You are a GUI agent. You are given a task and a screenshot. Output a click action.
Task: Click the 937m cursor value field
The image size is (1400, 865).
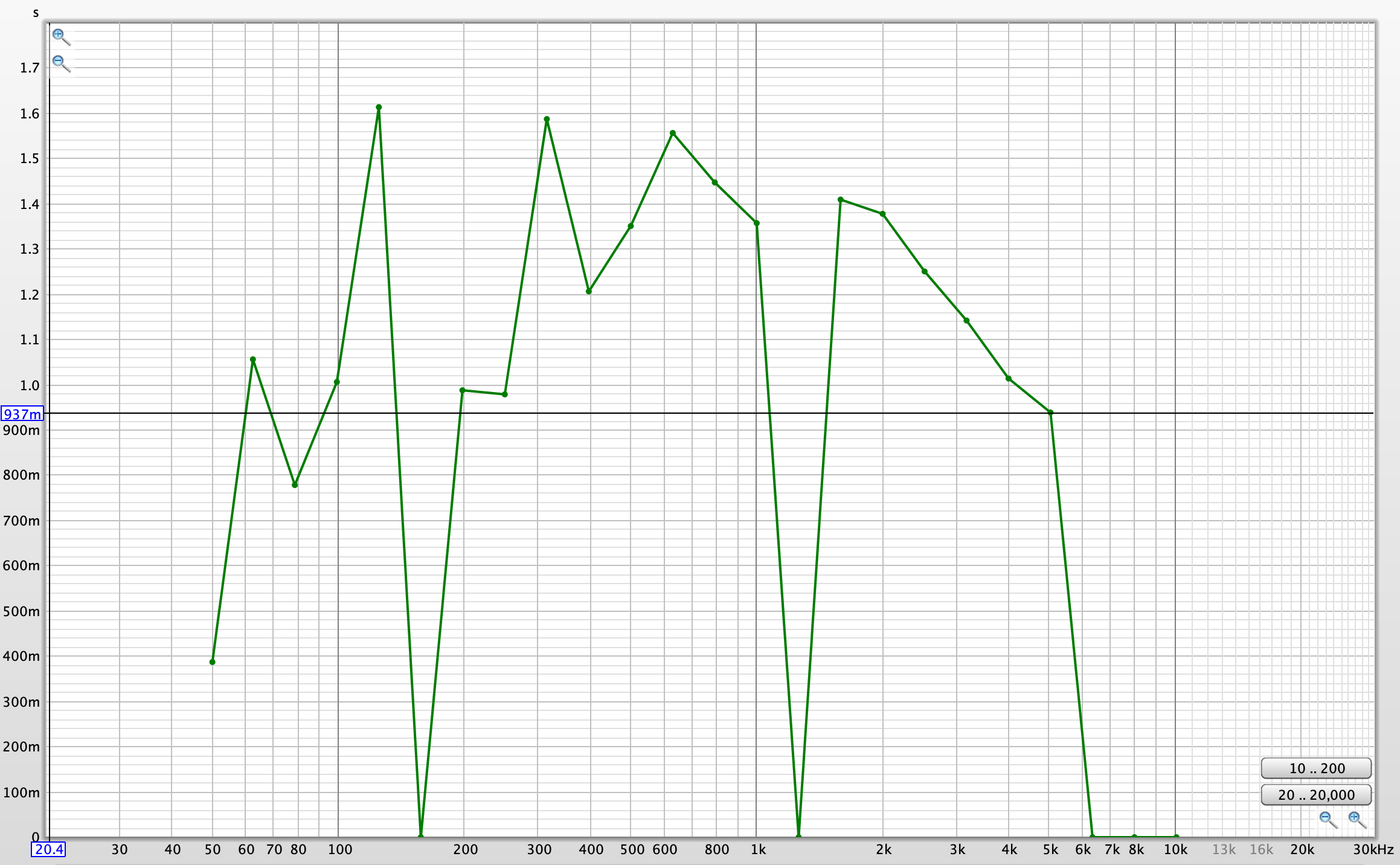pyautogui.click(x=22, y=414)
